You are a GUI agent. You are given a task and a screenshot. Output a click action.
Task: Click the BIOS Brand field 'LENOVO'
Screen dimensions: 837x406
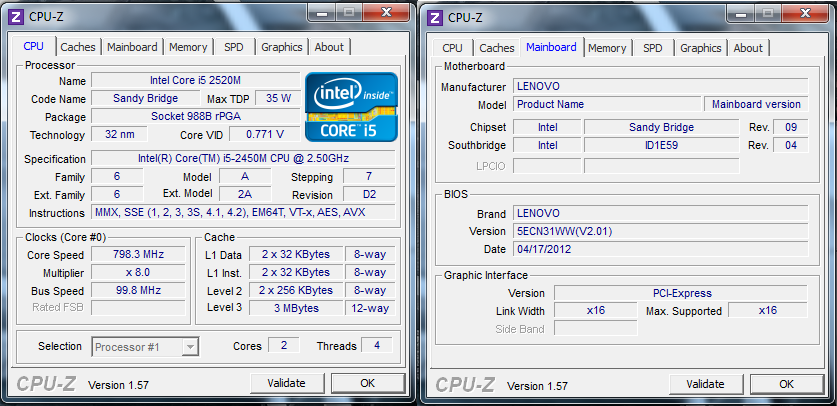click(661, 213)
